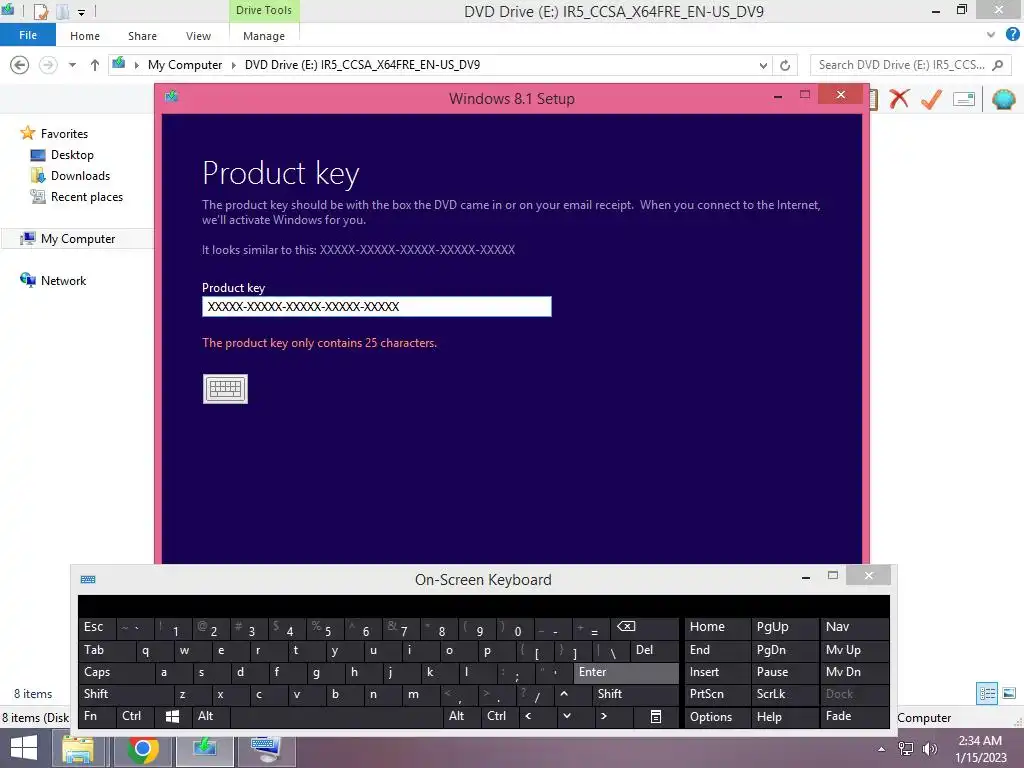Image resolution: width=1024 pixels, height=768 pixels.
Task: Open Options on the On-Screen Keyboard
Action: (x=716, y=717)
